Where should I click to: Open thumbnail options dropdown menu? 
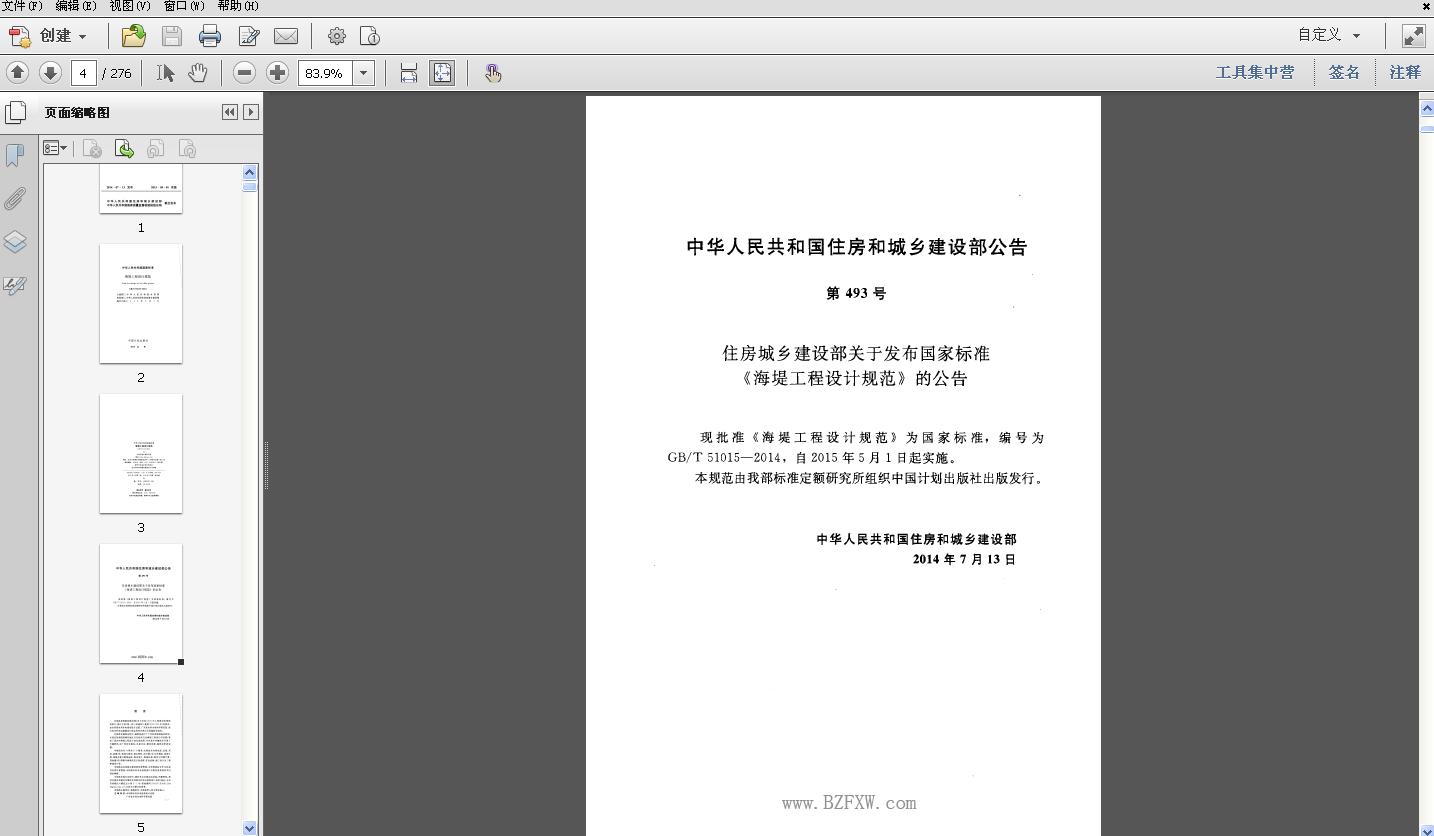point(55,148)
